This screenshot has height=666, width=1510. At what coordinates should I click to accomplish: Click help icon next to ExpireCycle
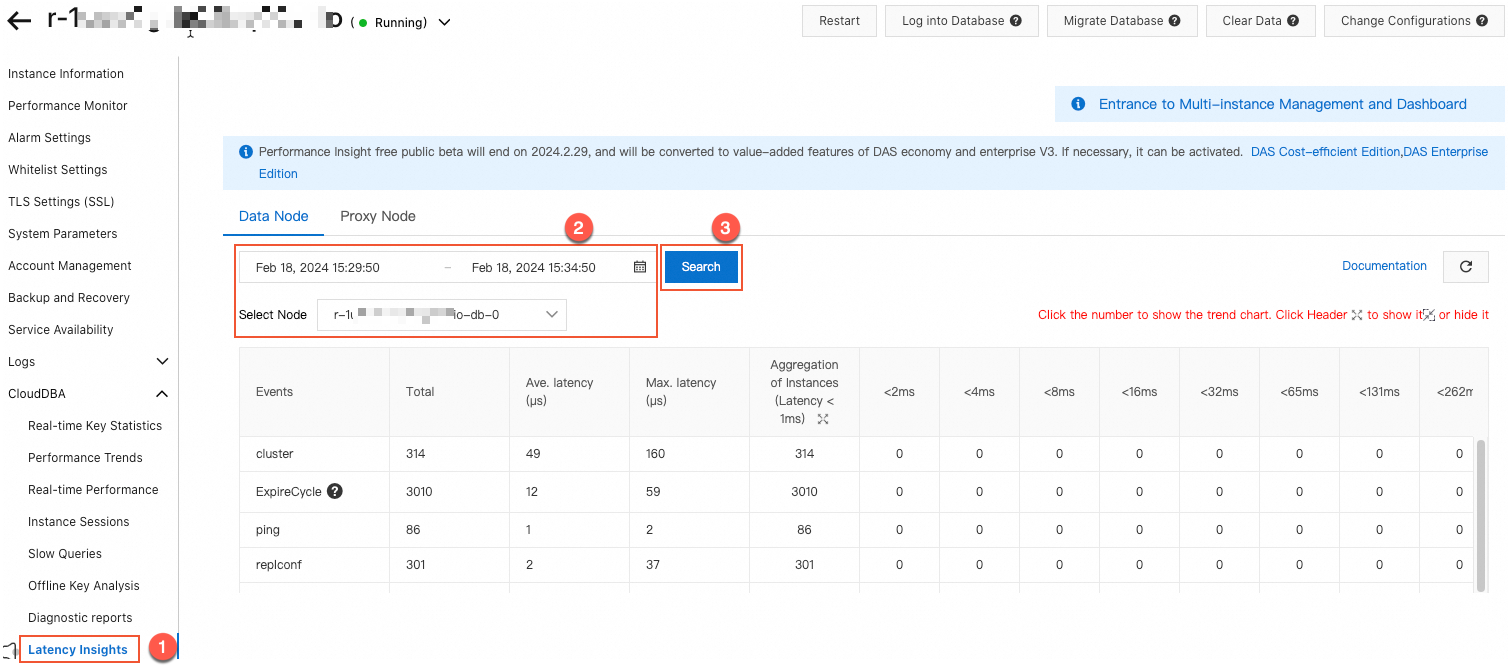click(335, 491)
